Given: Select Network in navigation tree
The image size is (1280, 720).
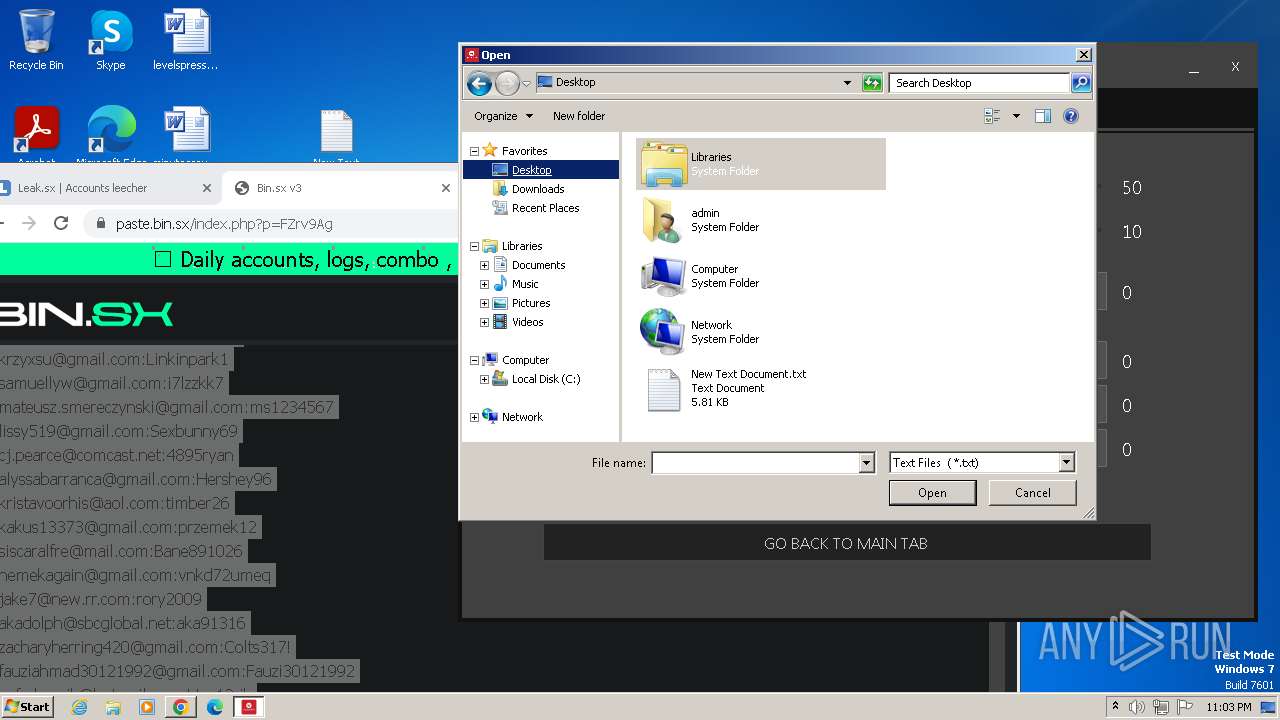Looking at the screenshot, I should click(522, 417).
